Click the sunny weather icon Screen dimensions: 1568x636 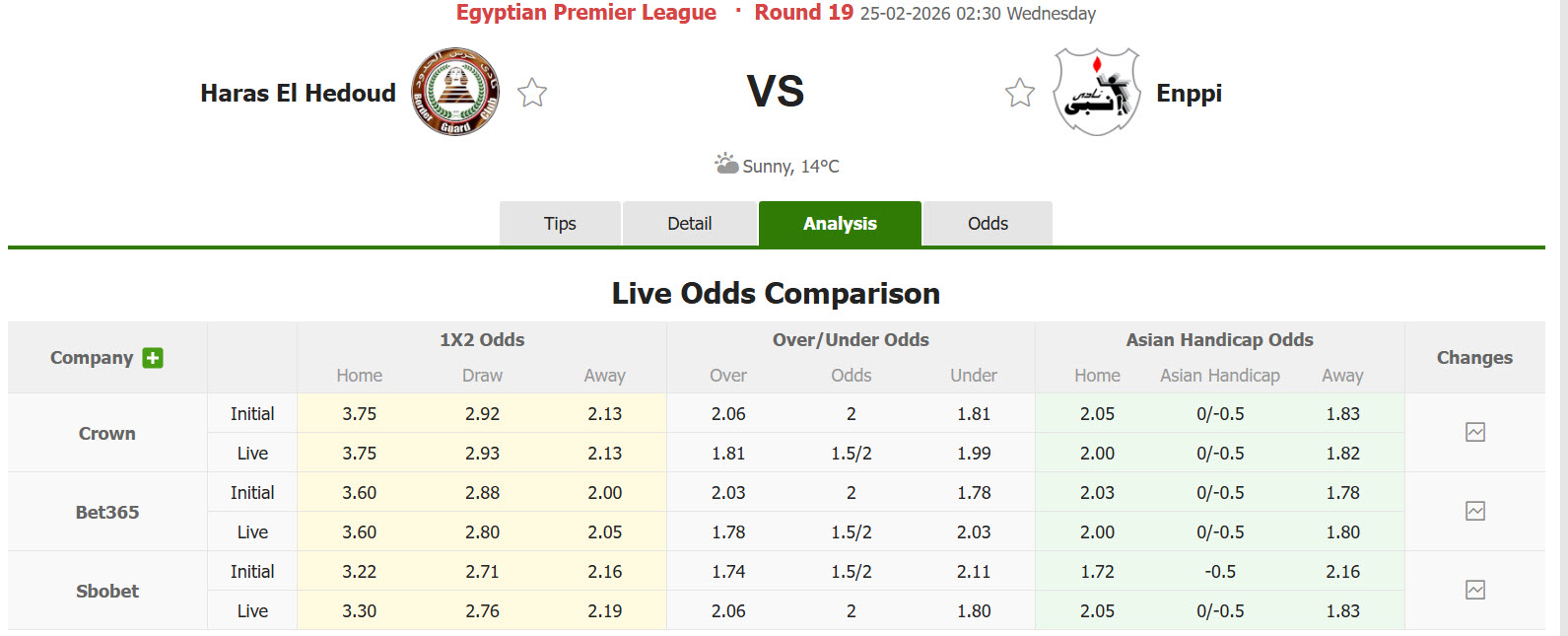click(726, 164)
